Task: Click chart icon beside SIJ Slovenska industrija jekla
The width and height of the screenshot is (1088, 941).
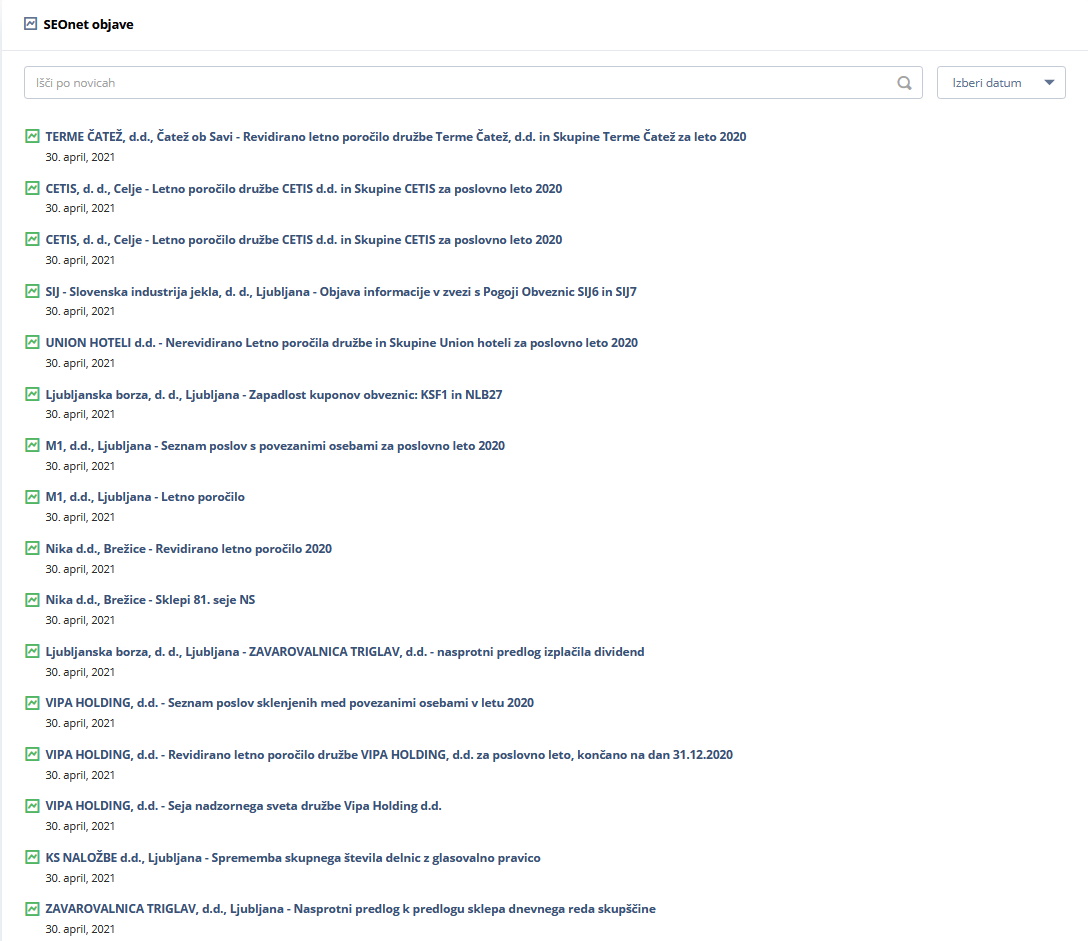Action: (32, 291)
